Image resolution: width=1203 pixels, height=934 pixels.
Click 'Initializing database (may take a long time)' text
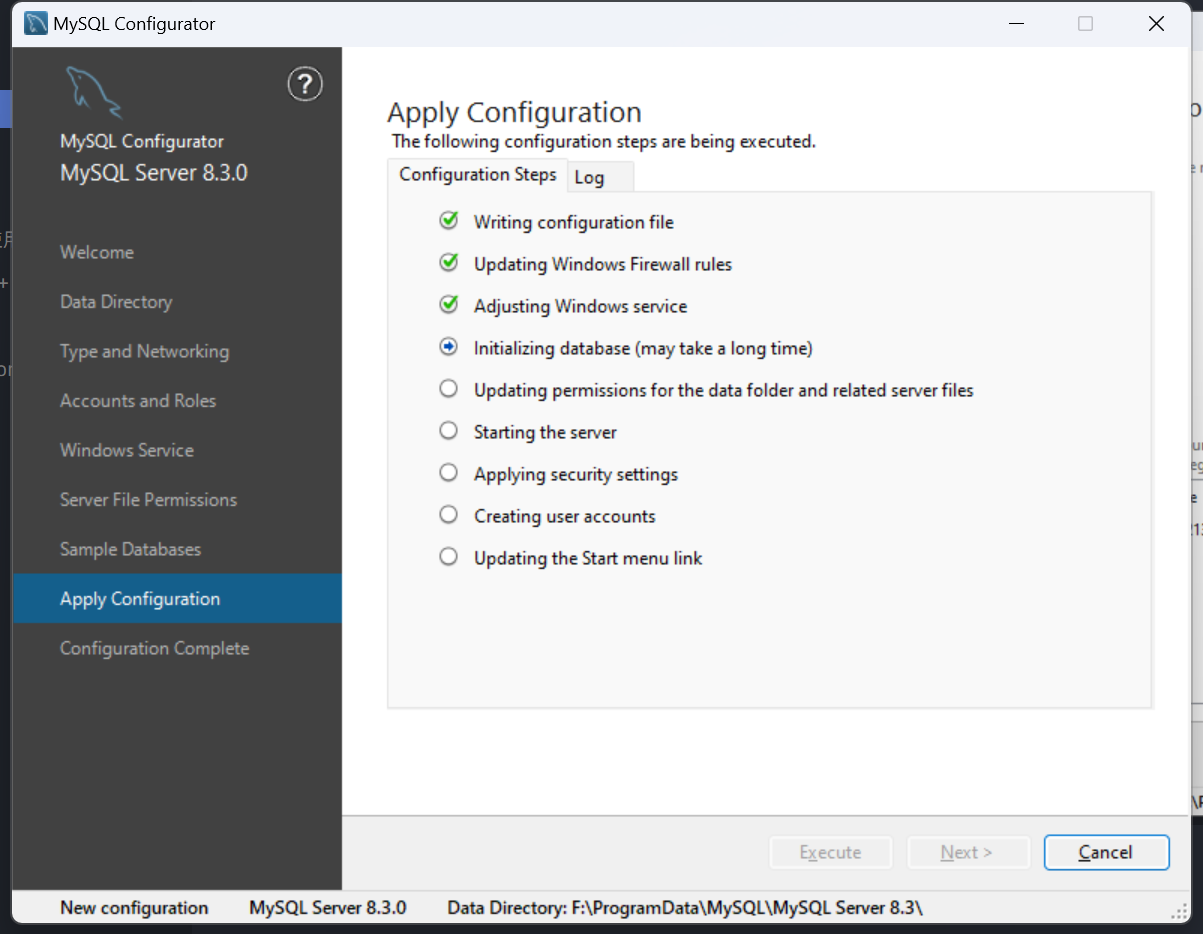pos(643,348)
